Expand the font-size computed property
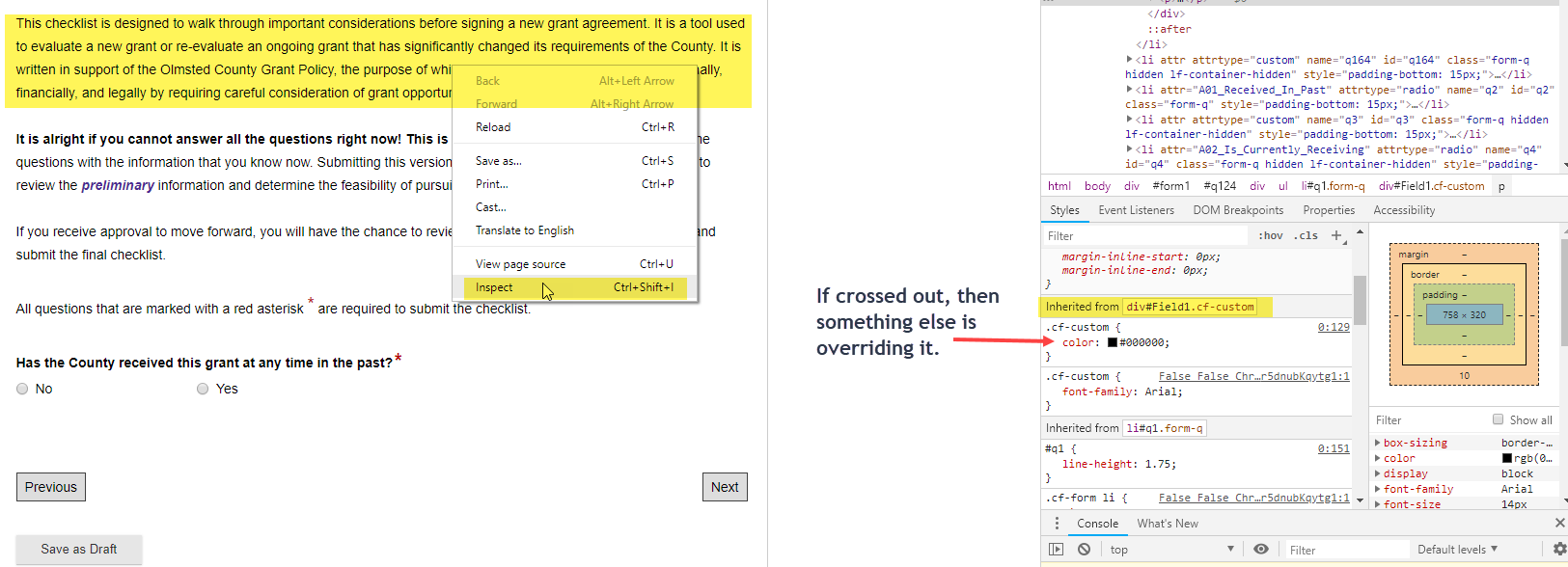1568x567 pixels. point(1378,504)
